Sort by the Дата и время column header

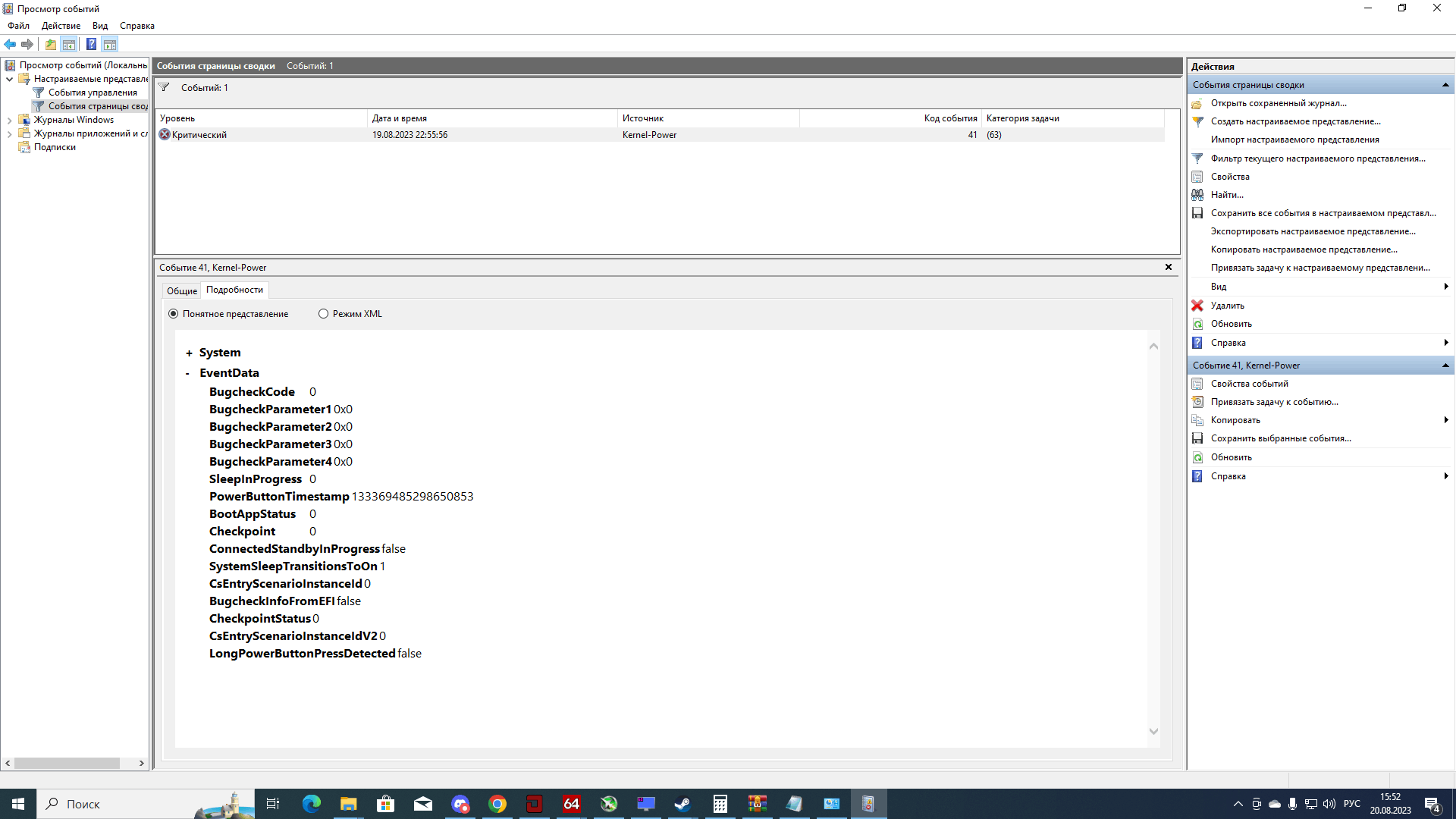493,118
